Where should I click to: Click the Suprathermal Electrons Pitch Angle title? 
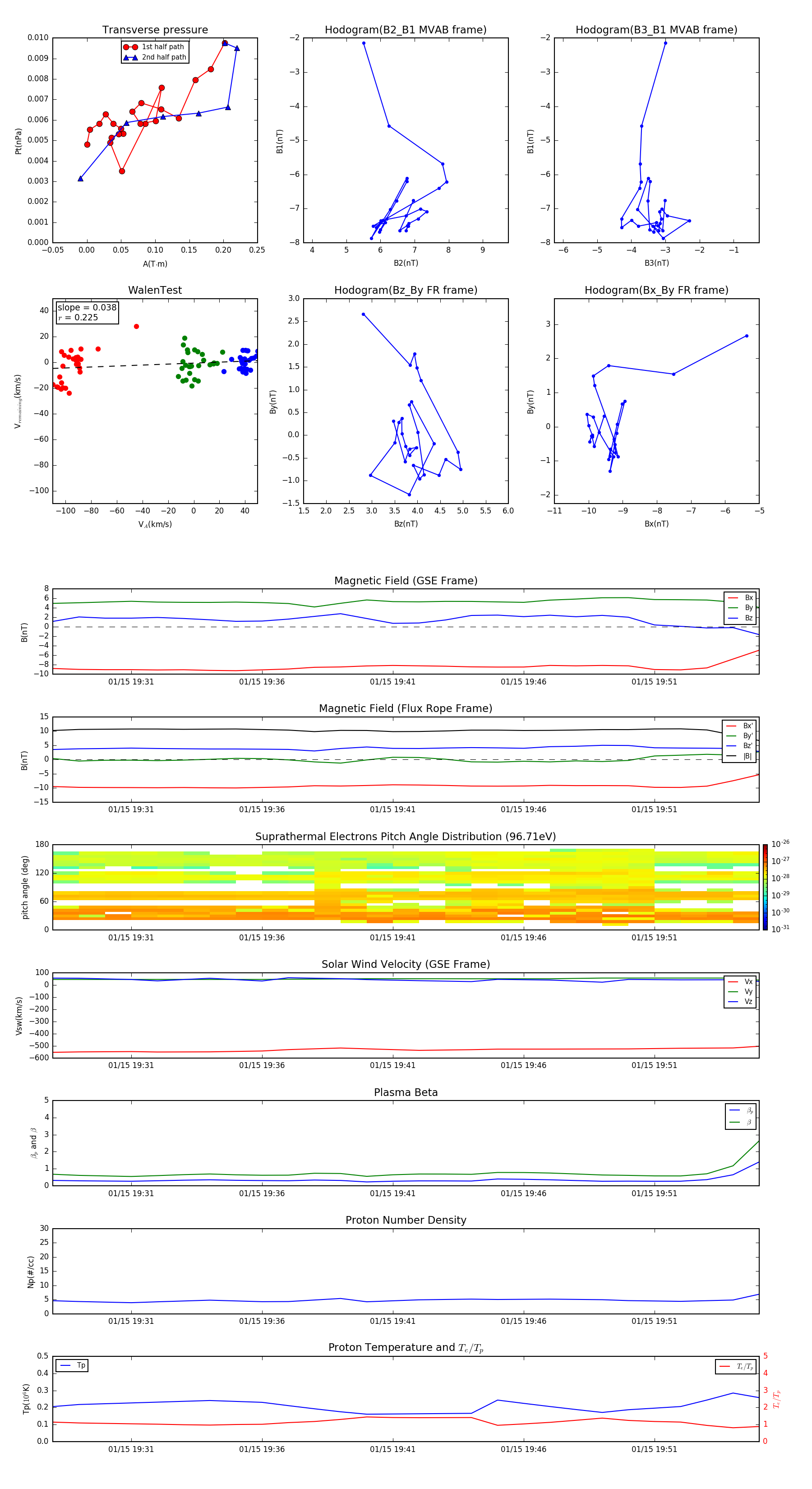(406, 837)
